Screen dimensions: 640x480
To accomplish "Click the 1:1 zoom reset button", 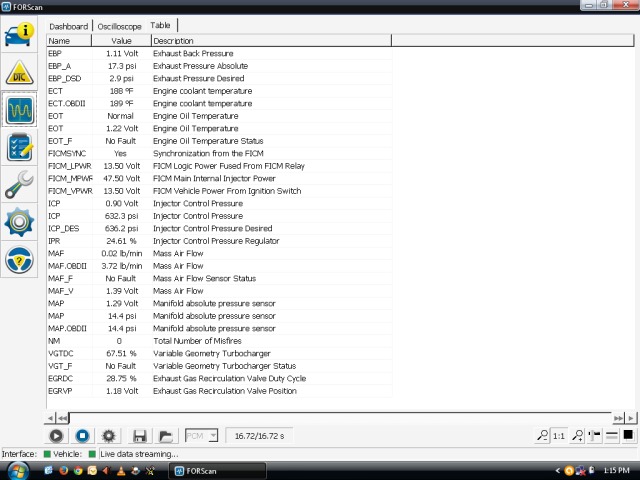I will coord(559,436).
